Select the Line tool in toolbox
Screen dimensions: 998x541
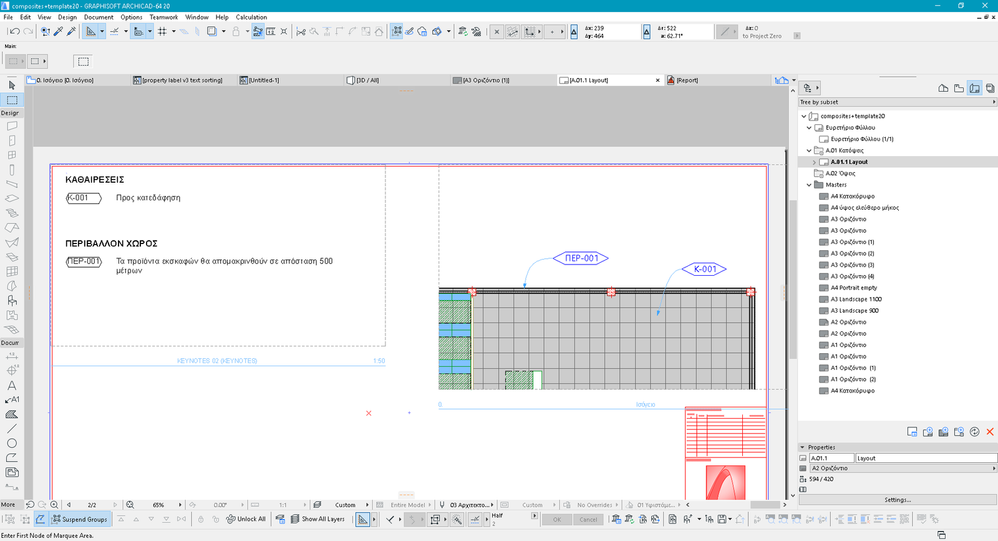coord(11,429)
